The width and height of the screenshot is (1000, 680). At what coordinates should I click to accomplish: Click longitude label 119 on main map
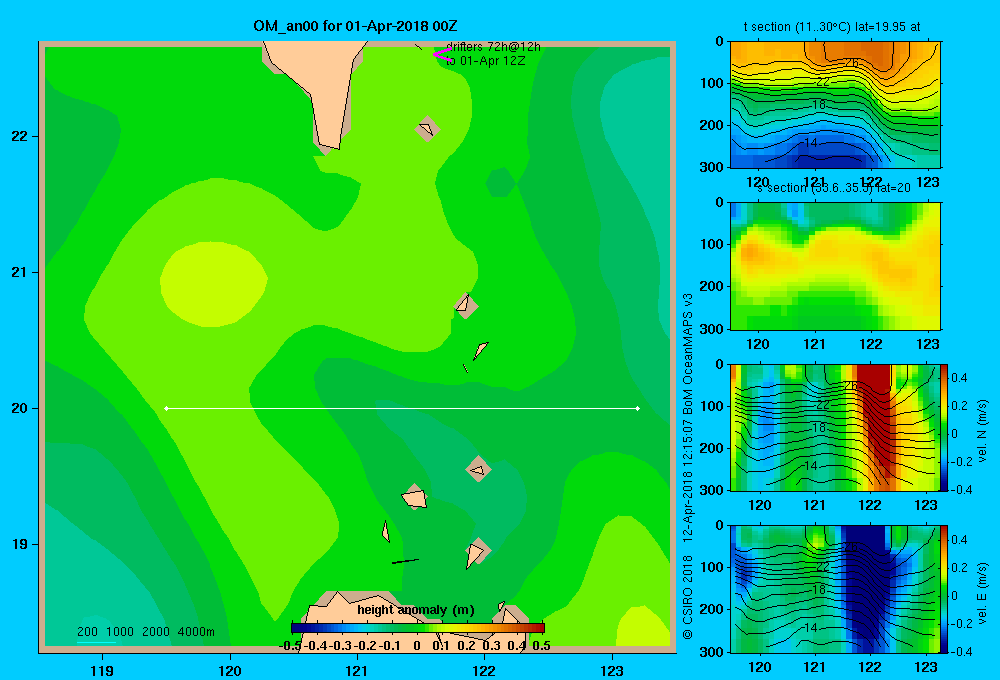click(102, 670)
